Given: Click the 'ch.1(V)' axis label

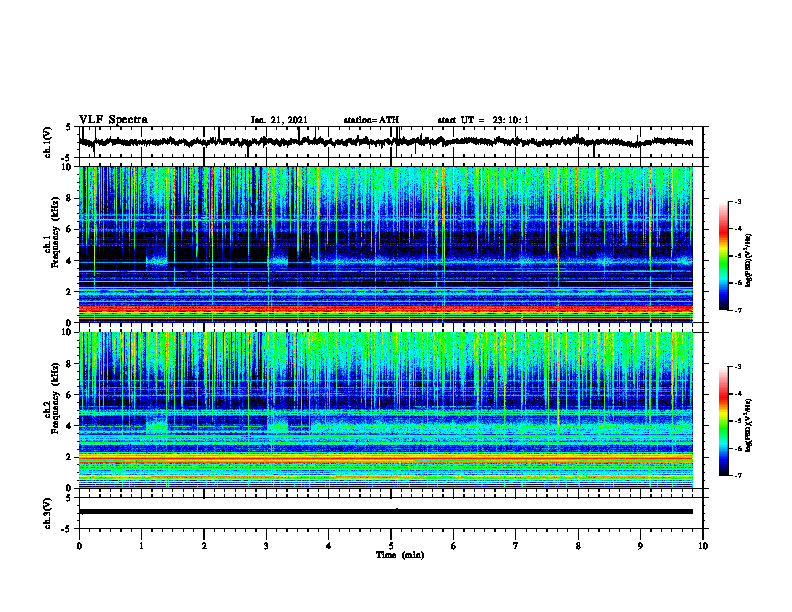Looking at the screenshot, I should 48,142.
